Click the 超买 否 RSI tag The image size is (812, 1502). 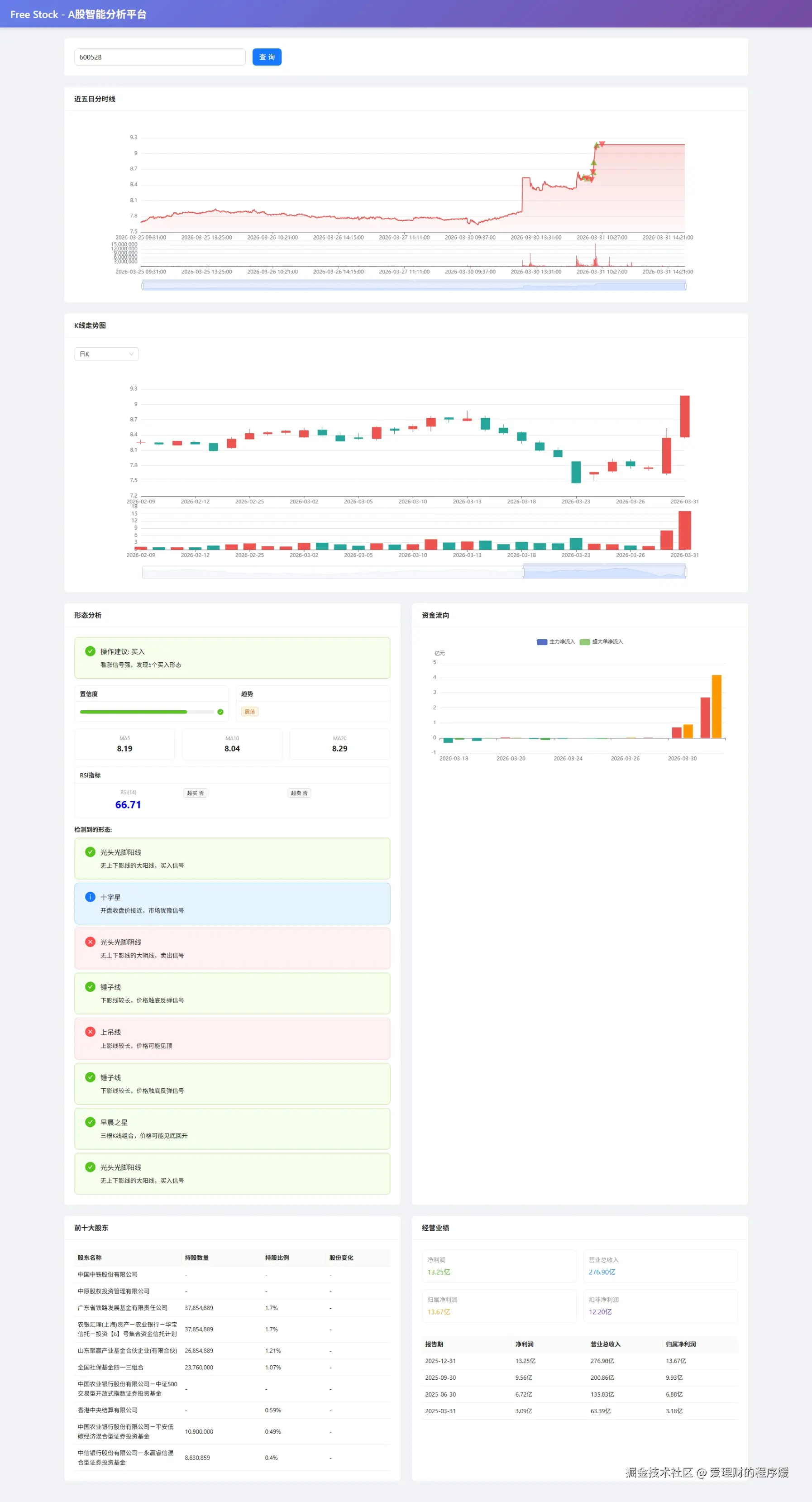(195, 793)
